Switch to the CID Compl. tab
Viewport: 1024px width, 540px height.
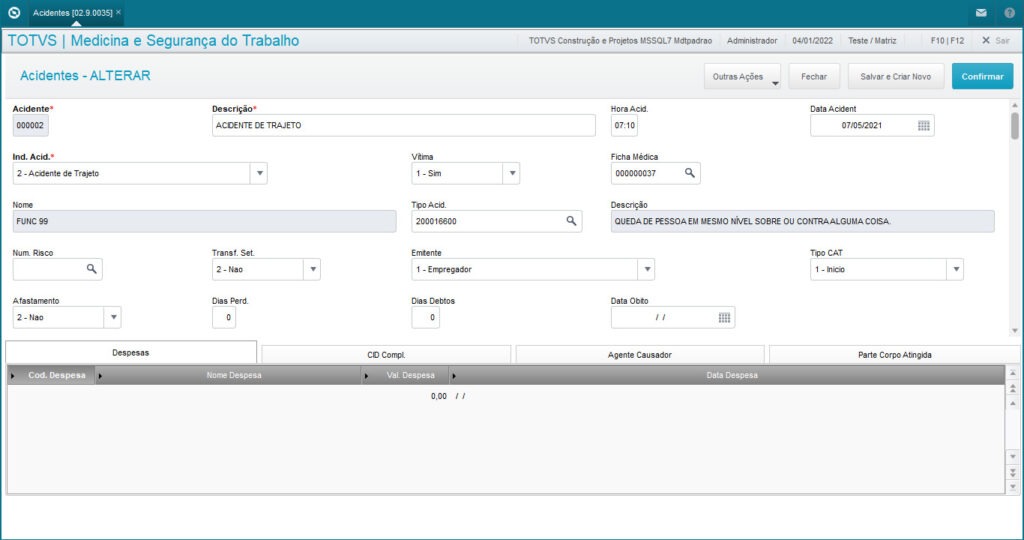[386, 355]
